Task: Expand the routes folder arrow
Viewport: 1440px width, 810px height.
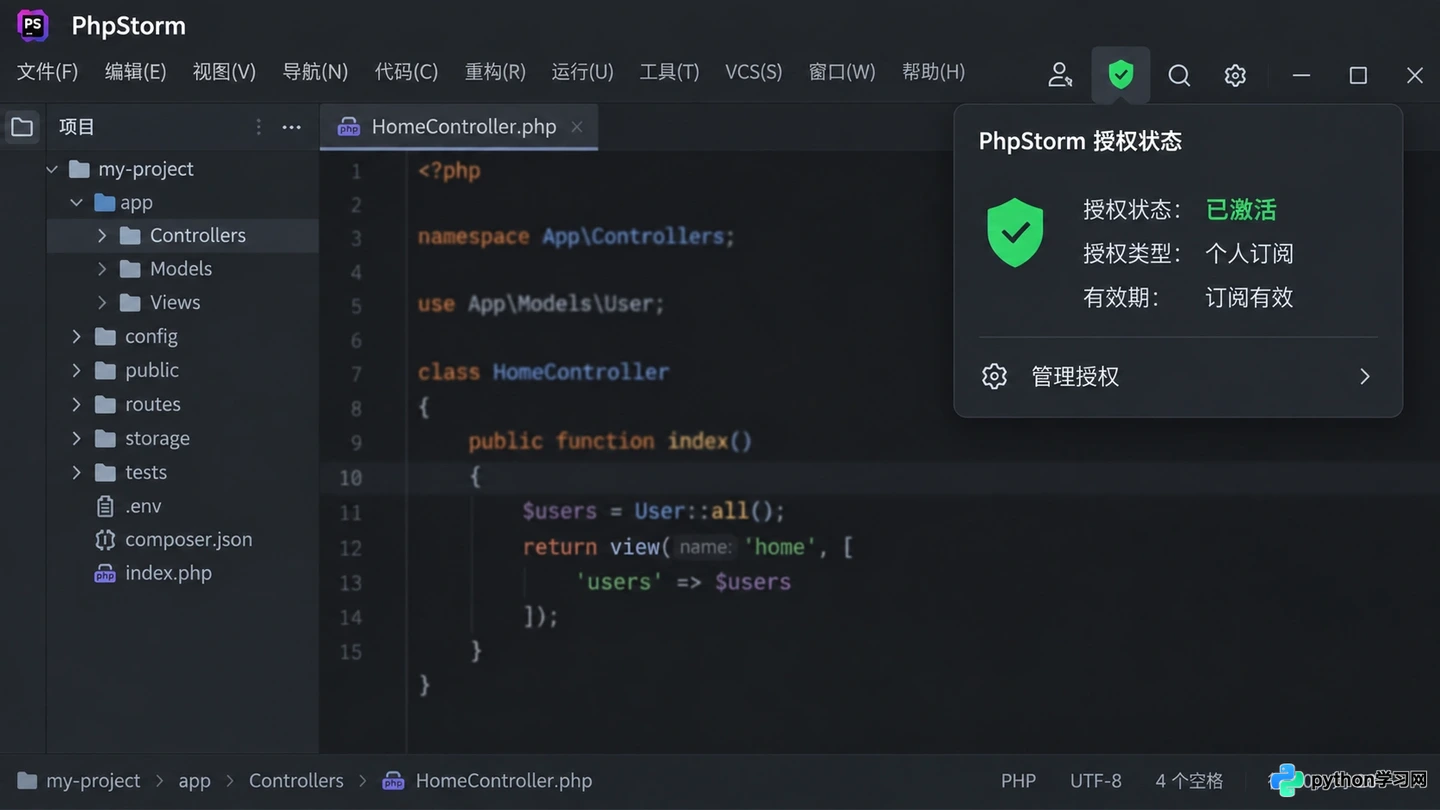Action: (77, 405)
